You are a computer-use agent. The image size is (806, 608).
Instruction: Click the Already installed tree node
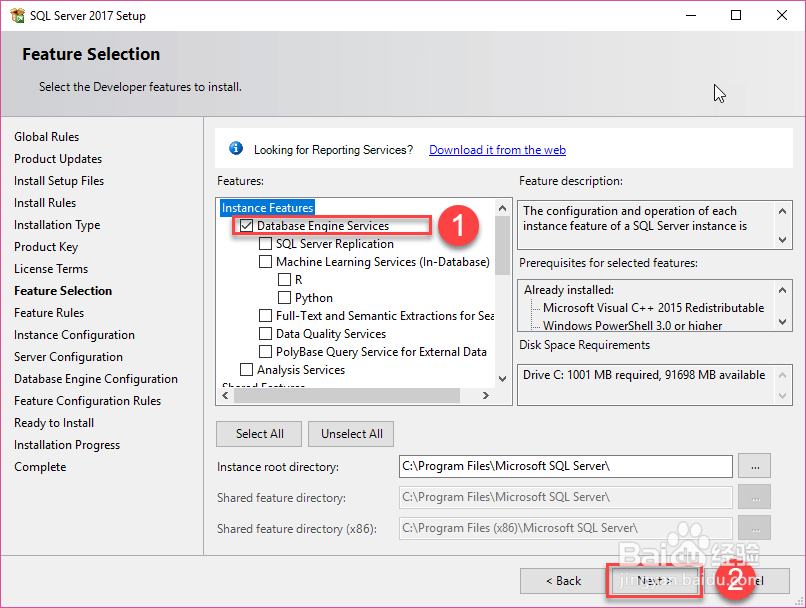569,290
